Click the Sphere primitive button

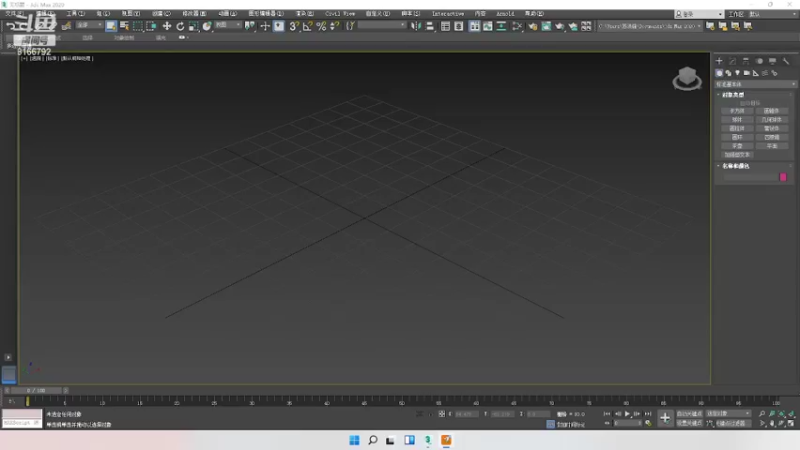737,119
